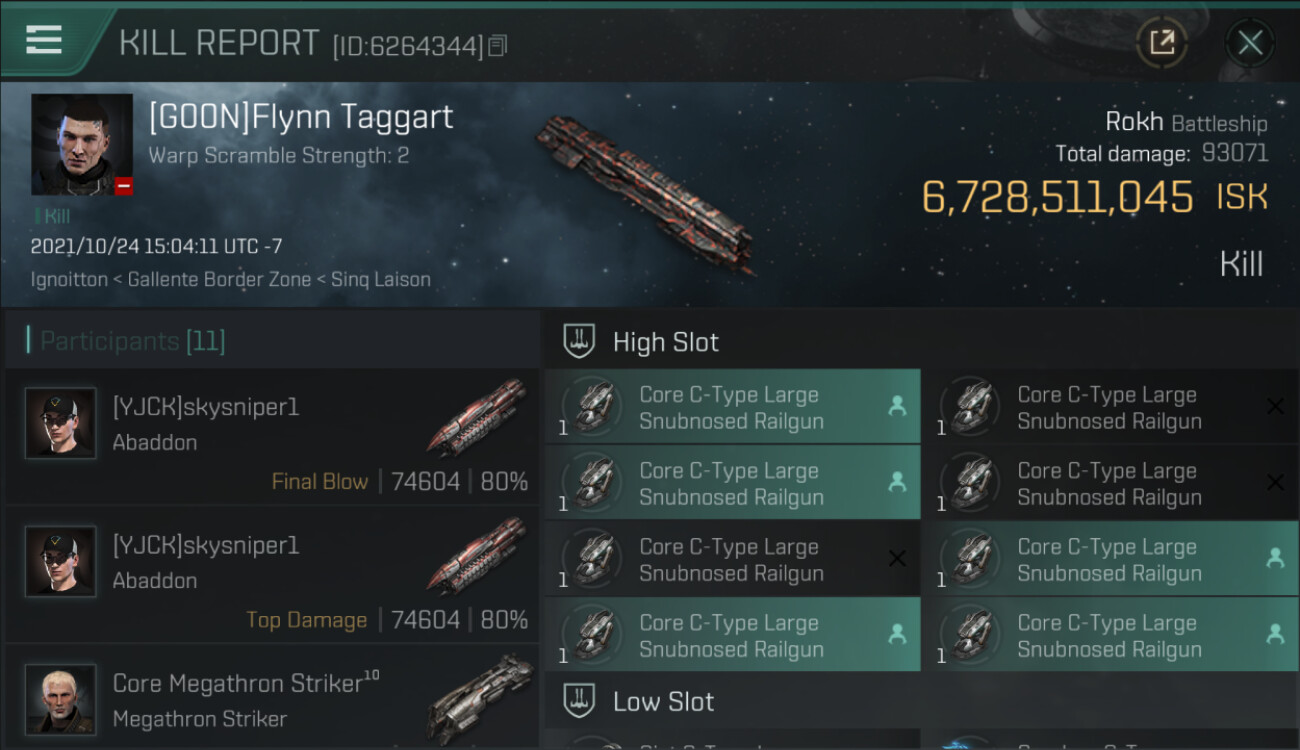The width and height of the screenshot is (1300, 750).
Task: Click the third left-column railgun's X mark
Action: 897,559
